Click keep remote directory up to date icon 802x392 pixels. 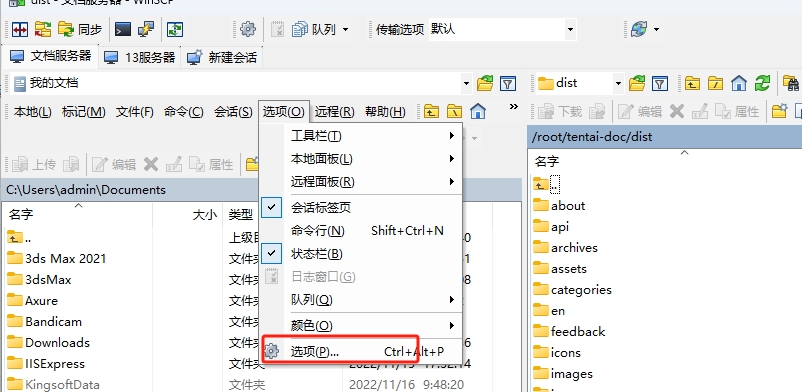pos(175,29)
